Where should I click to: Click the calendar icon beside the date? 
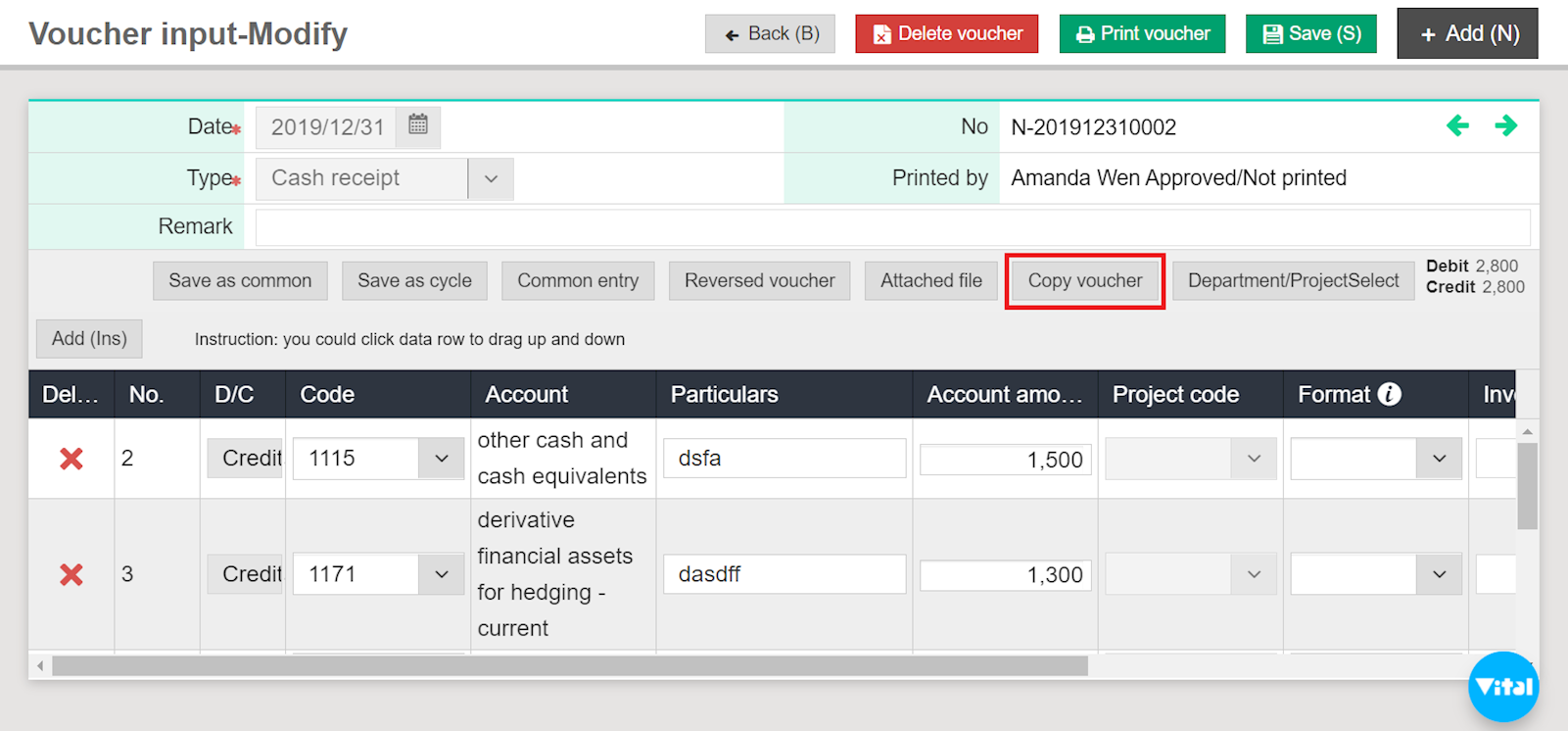pos(418,125)
